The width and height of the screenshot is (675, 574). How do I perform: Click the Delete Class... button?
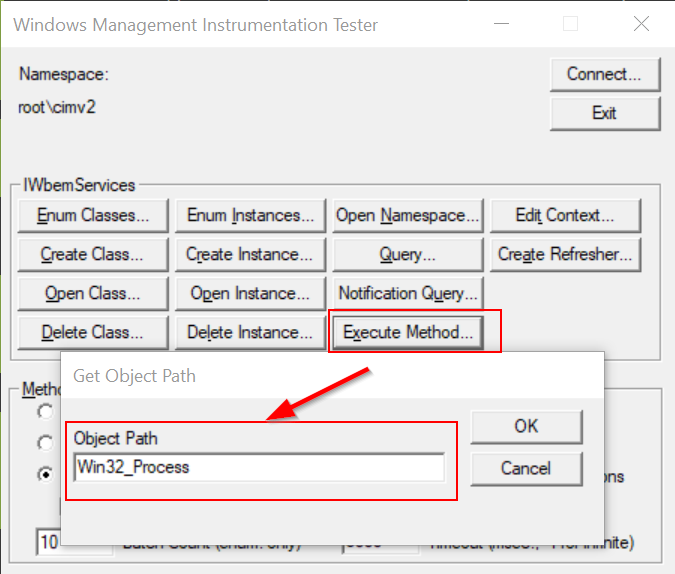coord(93,332)
